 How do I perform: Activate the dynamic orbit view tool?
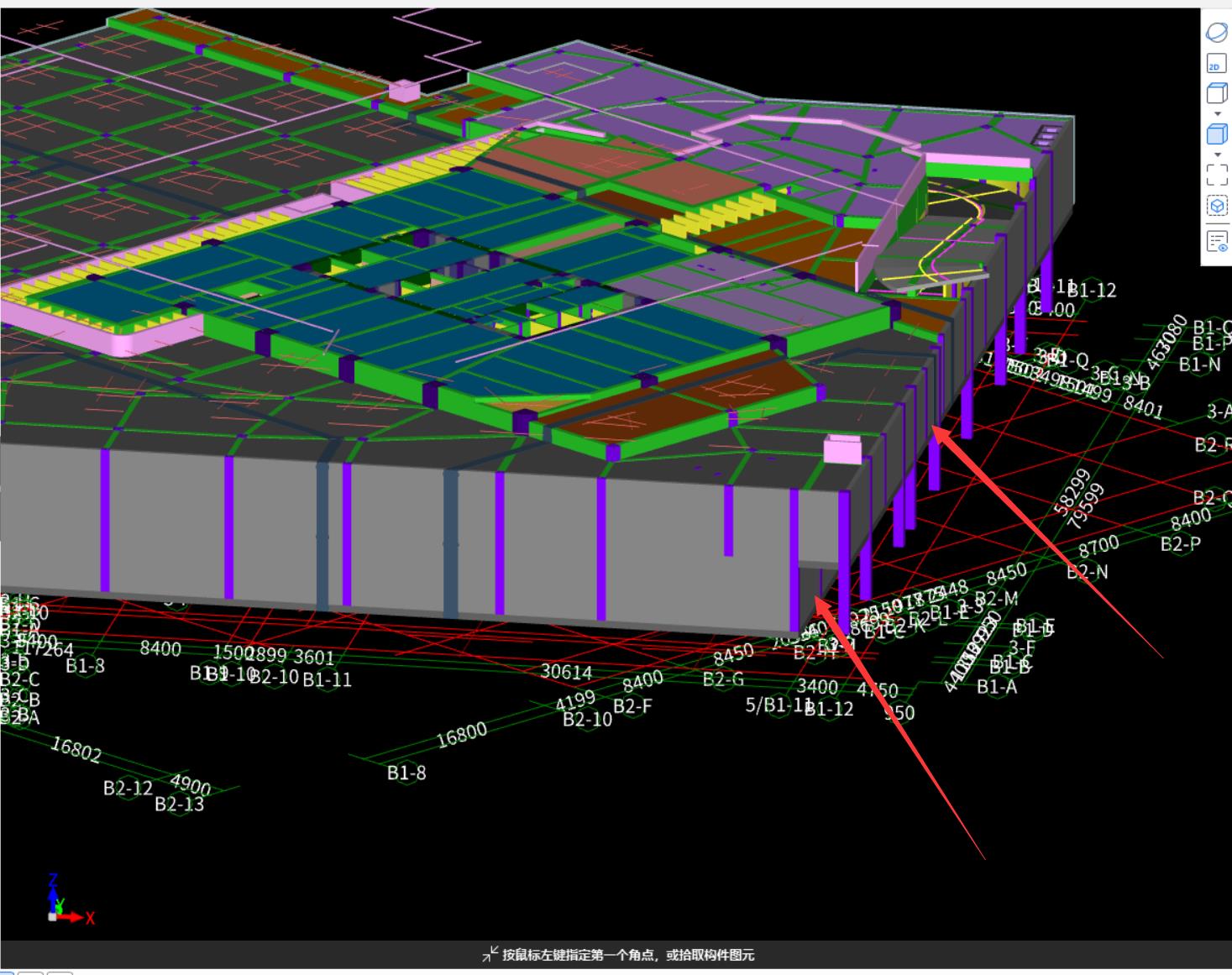tap(1216, 33)
